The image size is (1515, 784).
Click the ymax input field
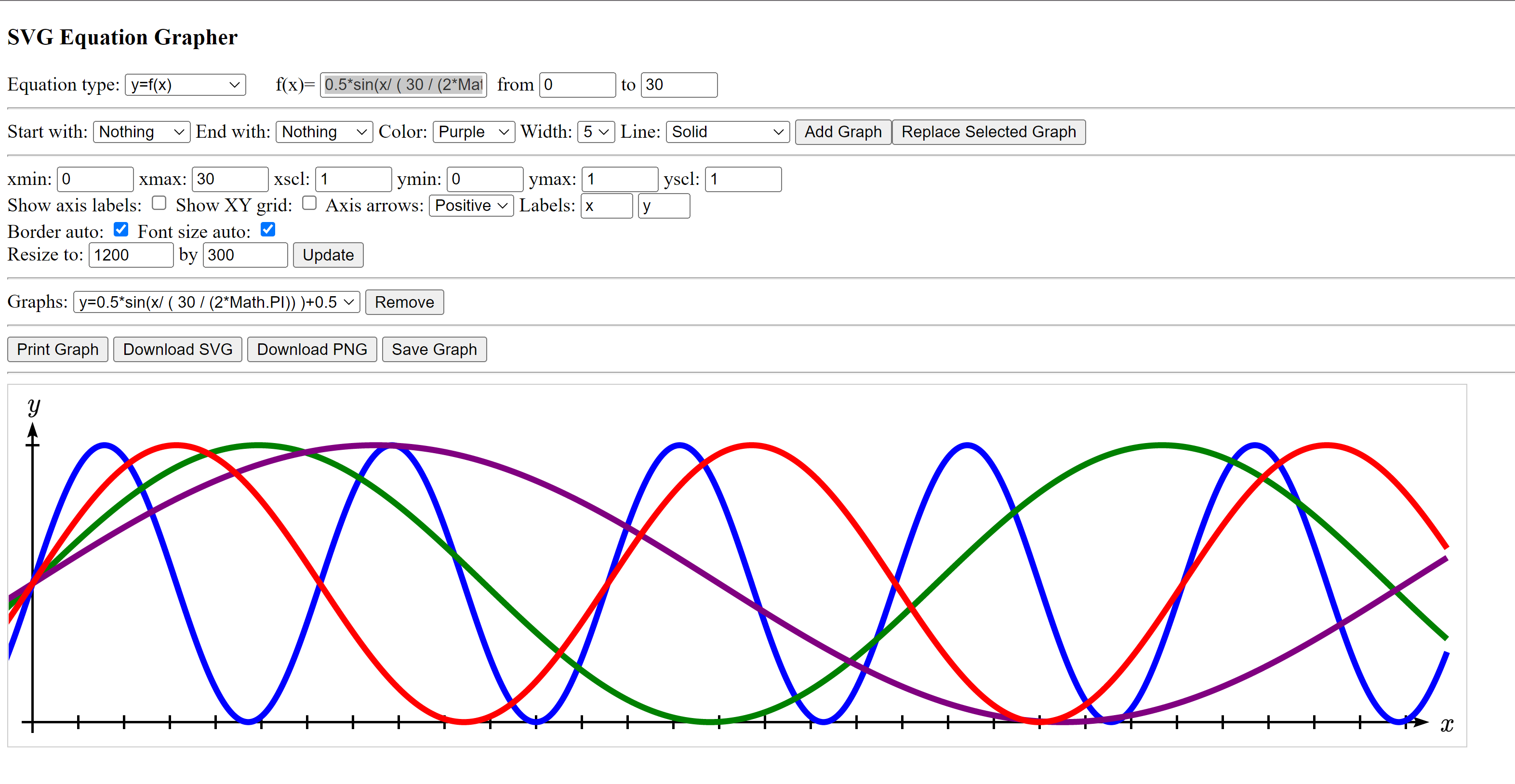click(x=620, y=179)
